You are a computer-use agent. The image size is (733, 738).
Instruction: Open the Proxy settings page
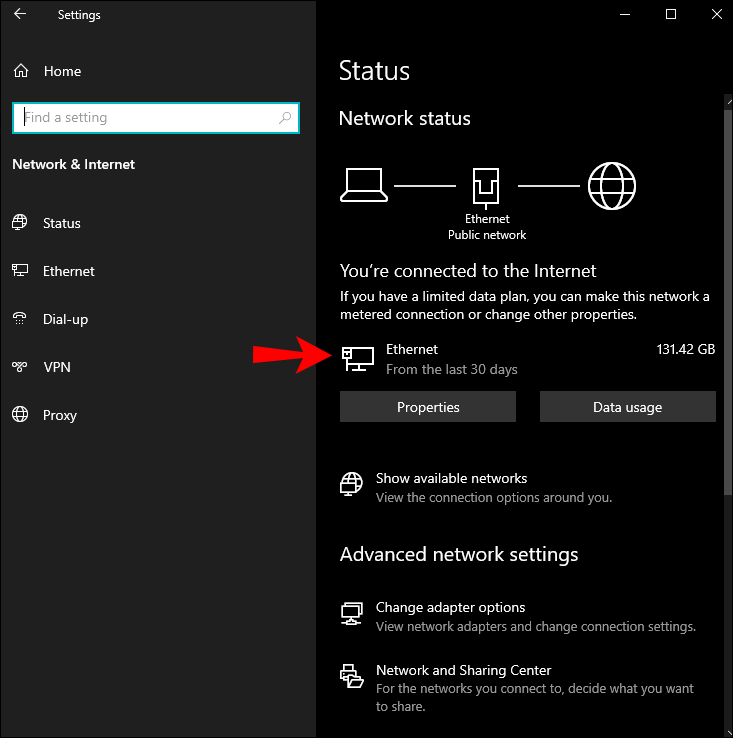60,415
